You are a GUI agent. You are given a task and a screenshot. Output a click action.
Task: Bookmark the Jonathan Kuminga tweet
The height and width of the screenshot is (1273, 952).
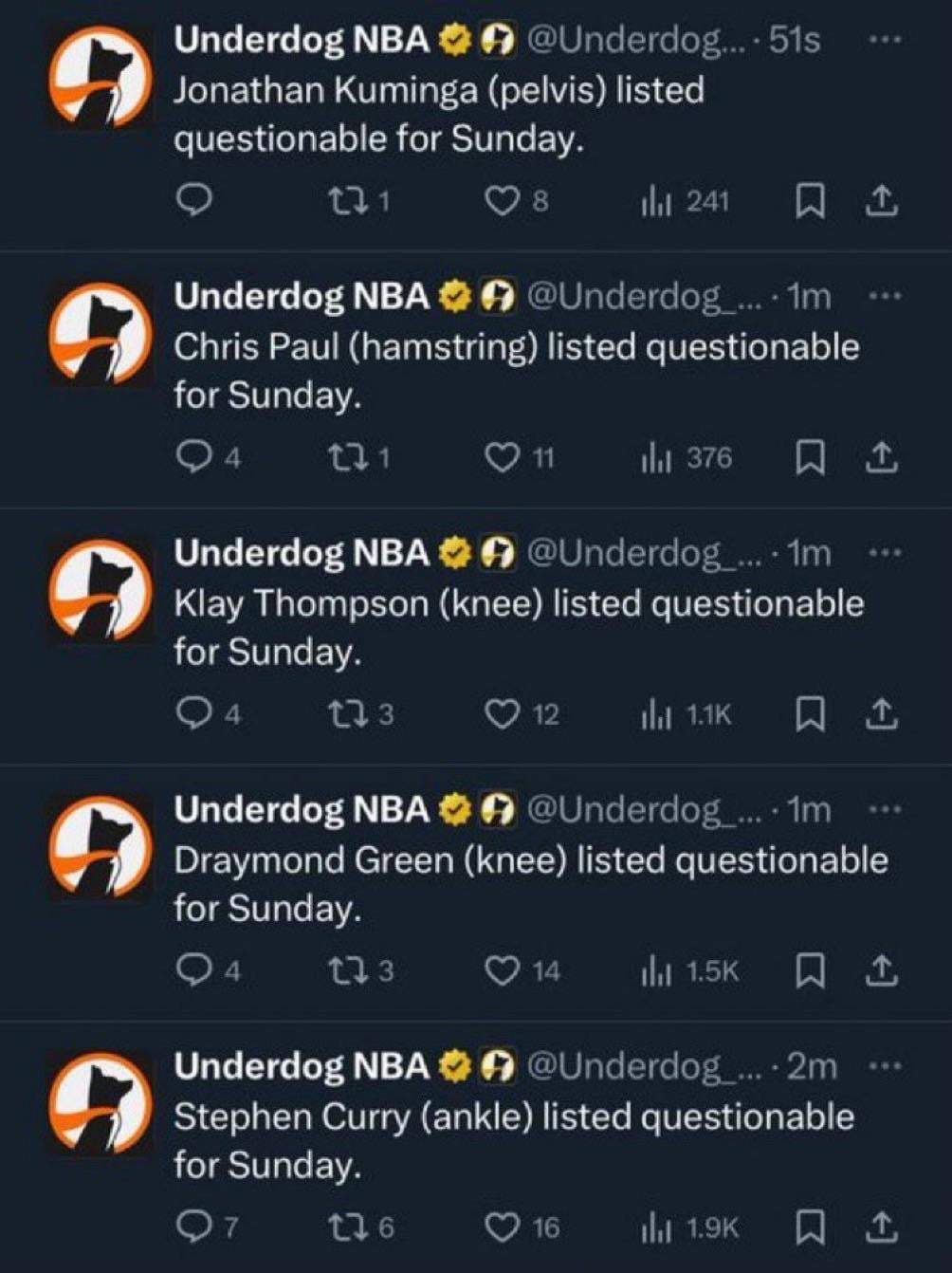[x=808, y=201]
